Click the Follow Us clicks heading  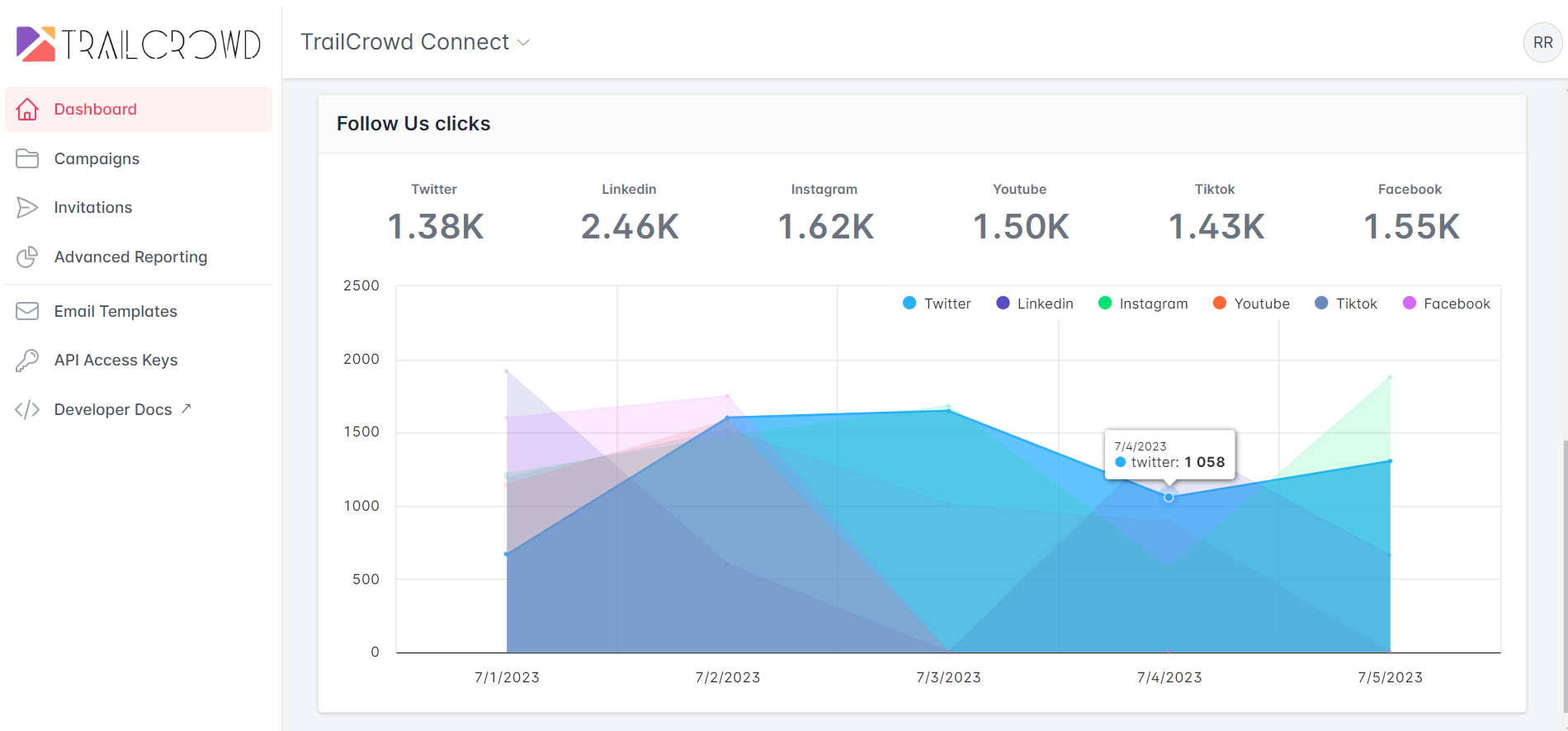coord(413,124)
